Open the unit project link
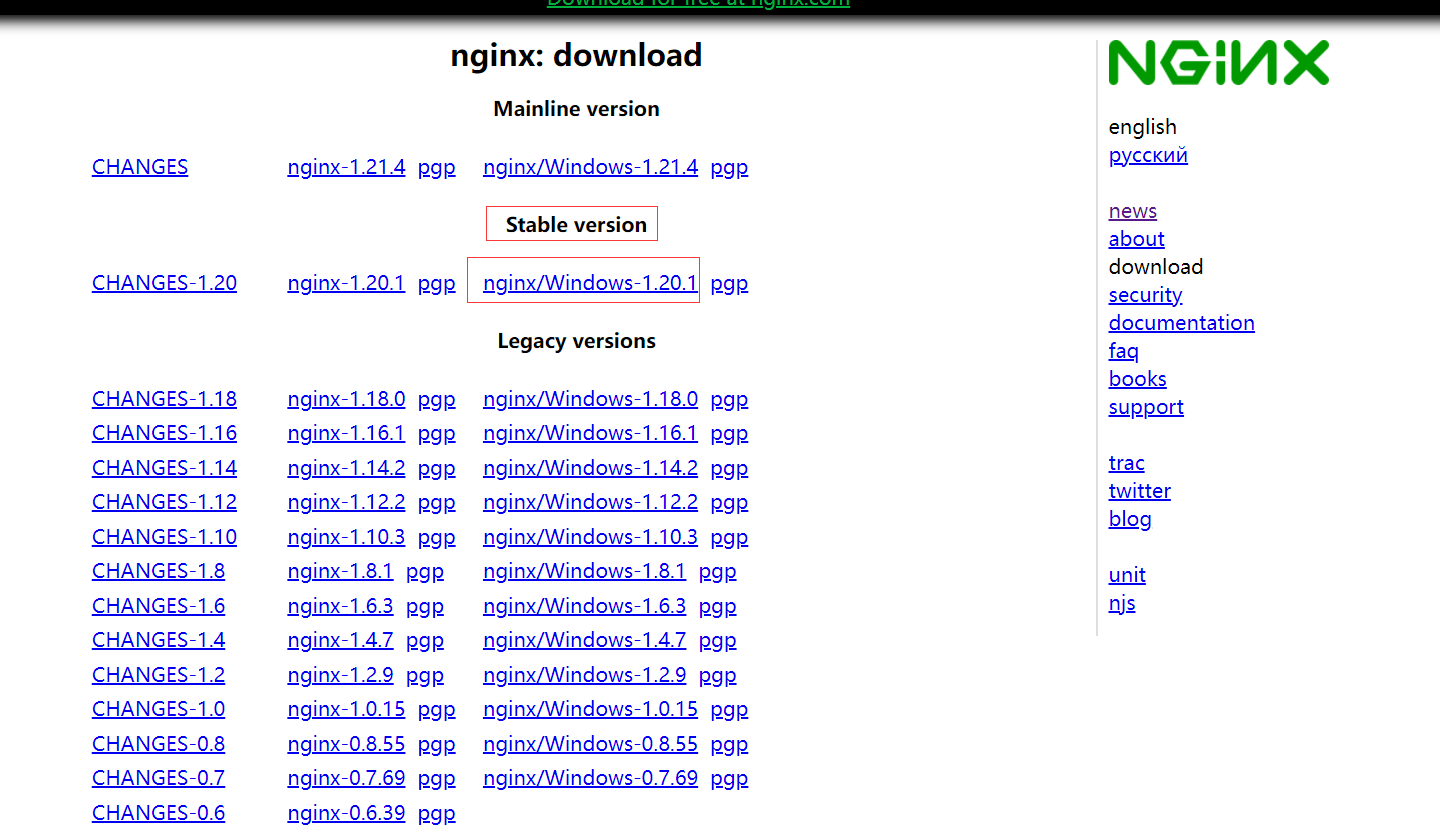Viewport: 1440px width, 837px height. pyautogui.click(x=1127, y=575)
